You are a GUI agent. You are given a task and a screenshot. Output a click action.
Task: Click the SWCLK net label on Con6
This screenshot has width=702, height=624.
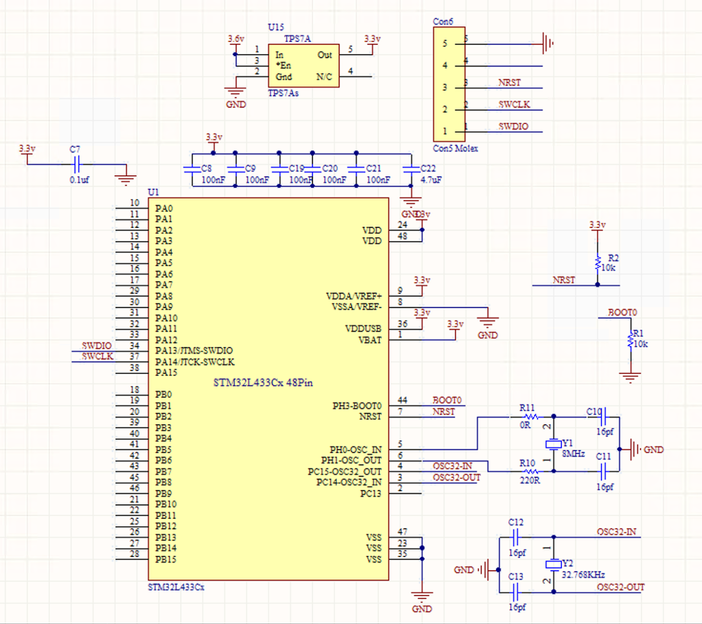click(x=514, y=104)
